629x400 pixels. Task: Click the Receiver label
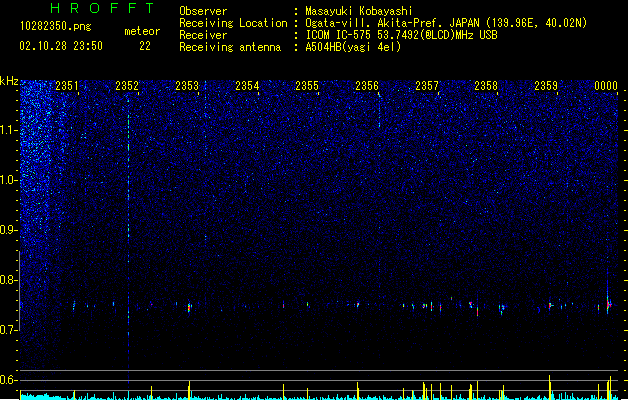(203, 35)
